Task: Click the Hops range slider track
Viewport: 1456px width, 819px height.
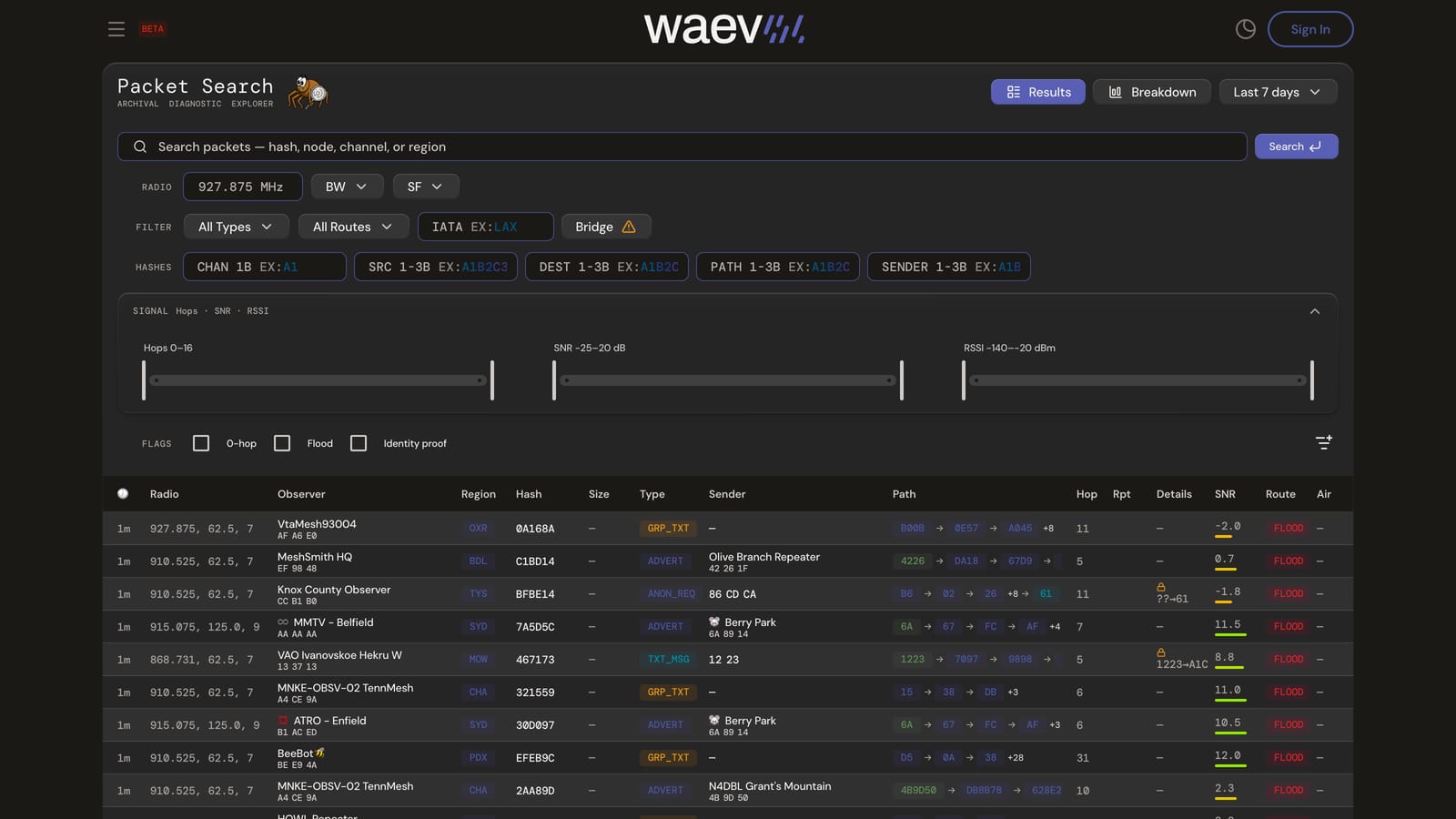Action: tap(318, 380)
